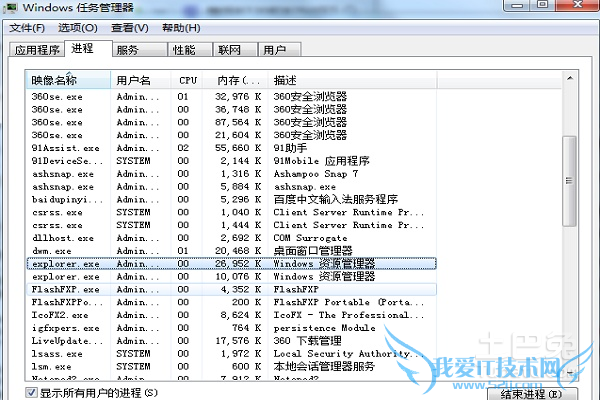Select the 360se.exe row with 32,976 K

[232, 96]
